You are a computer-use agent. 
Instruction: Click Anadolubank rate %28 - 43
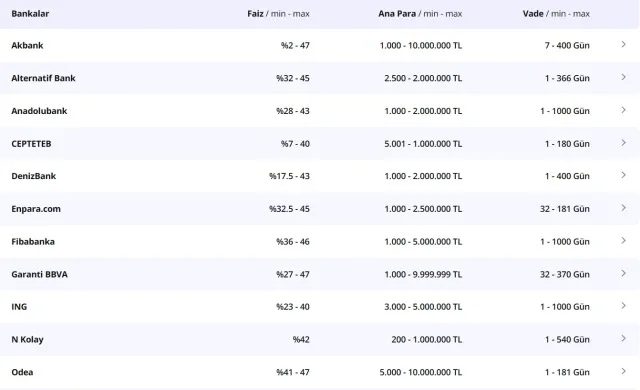293,111
